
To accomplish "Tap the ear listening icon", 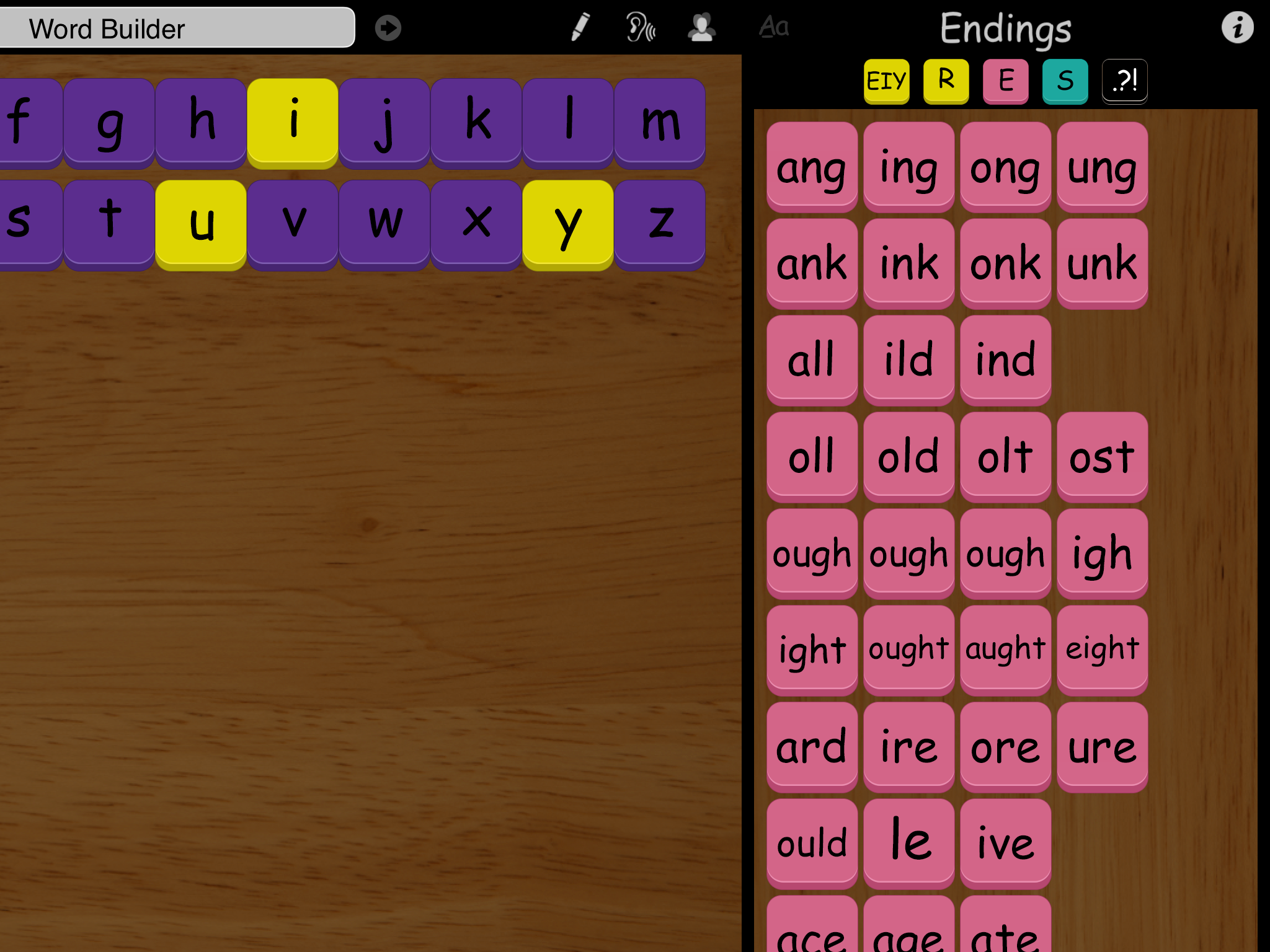I will tap(640, 28).
